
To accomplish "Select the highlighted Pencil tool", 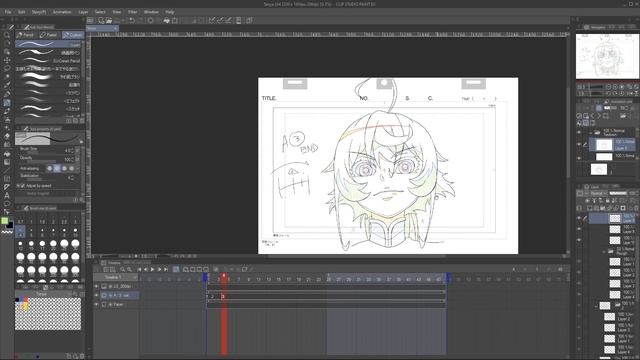I will click(7, 103).
